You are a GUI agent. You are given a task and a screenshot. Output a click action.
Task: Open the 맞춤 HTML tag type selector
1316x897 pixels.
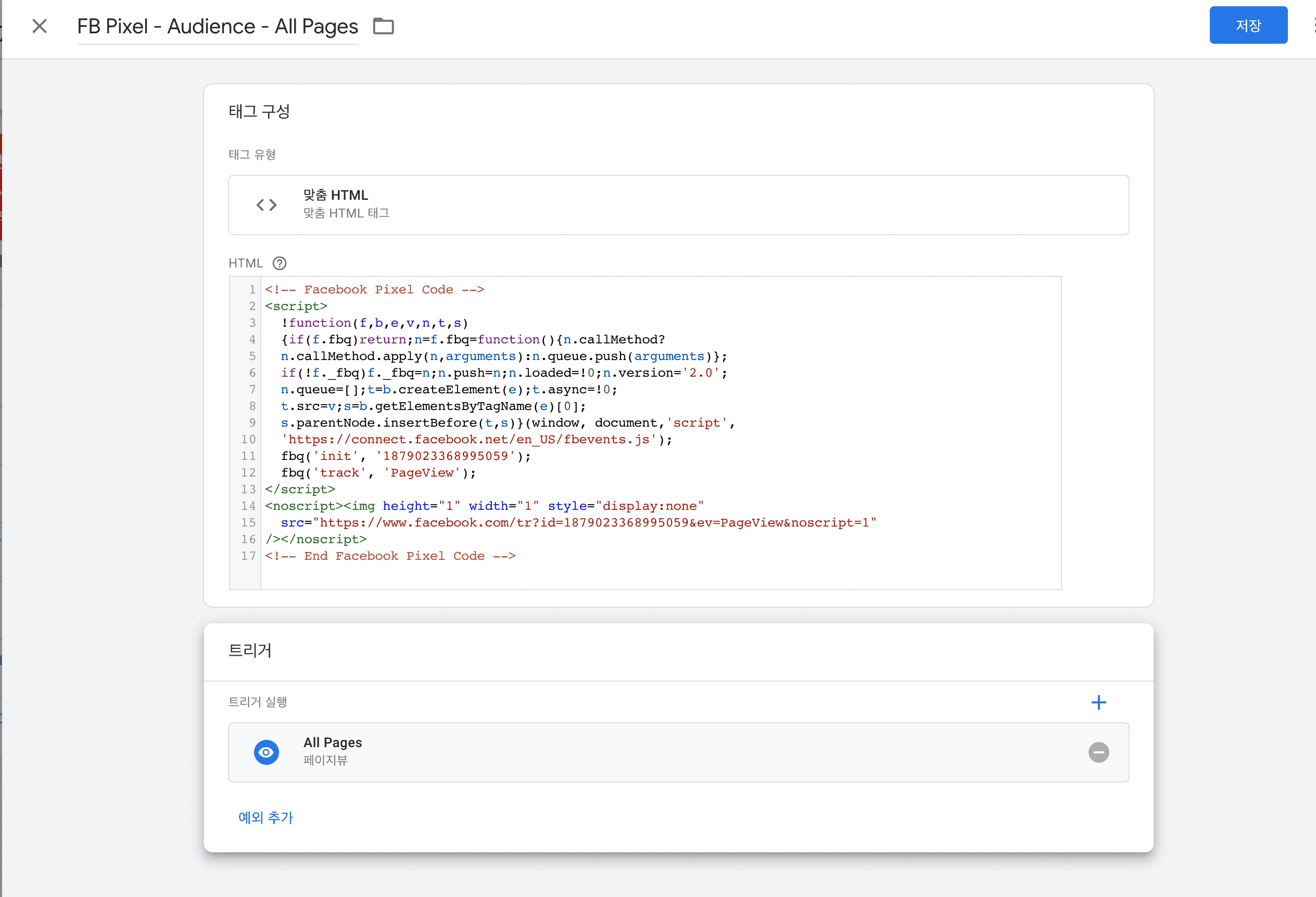(x=678, y=205)
